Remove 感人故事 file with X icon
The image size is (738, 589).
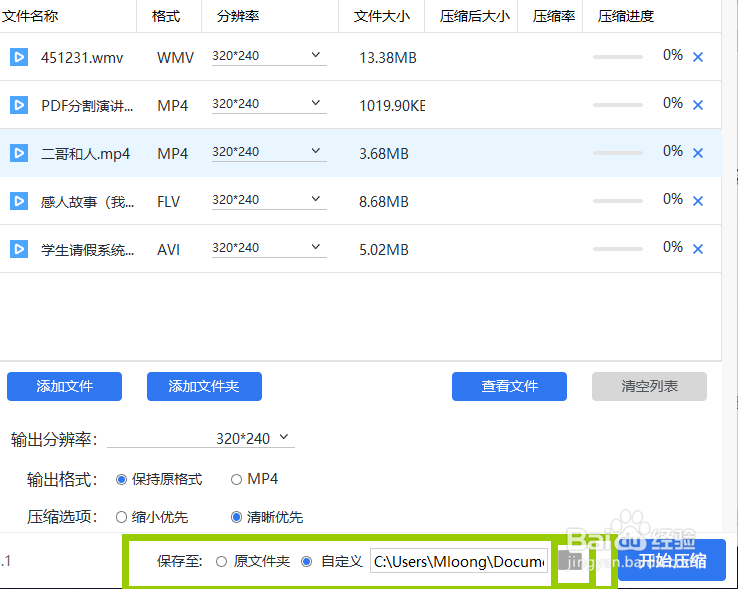point(698,201)
